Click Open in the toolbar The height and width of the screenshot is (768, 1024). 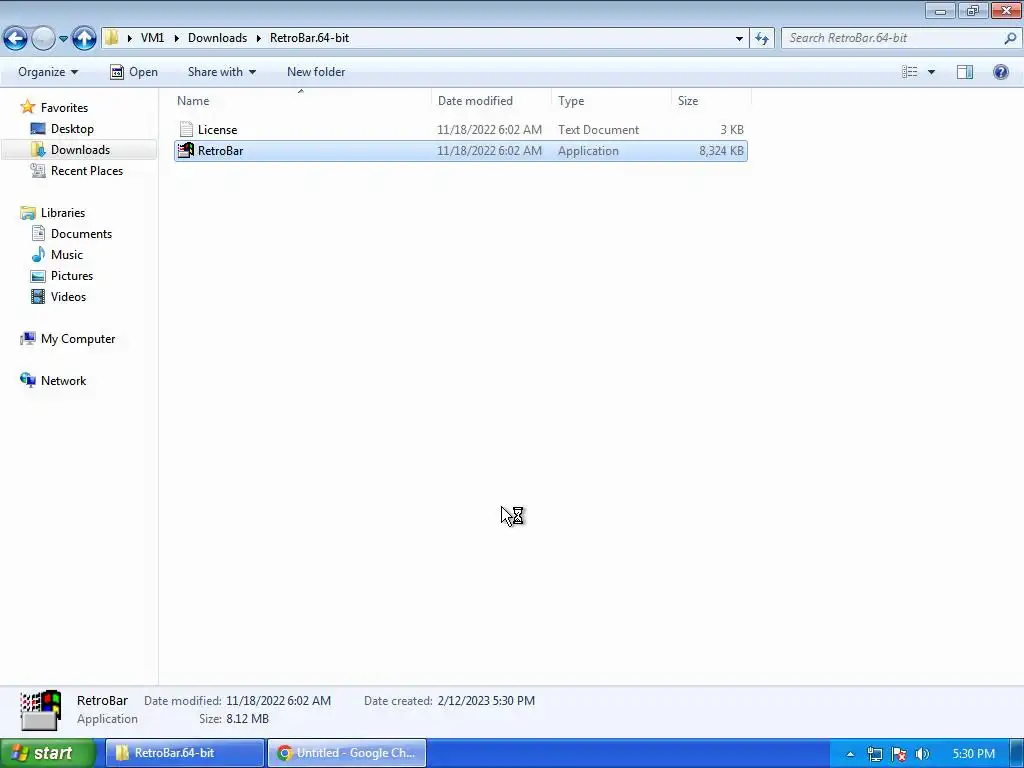coord(134,72)
